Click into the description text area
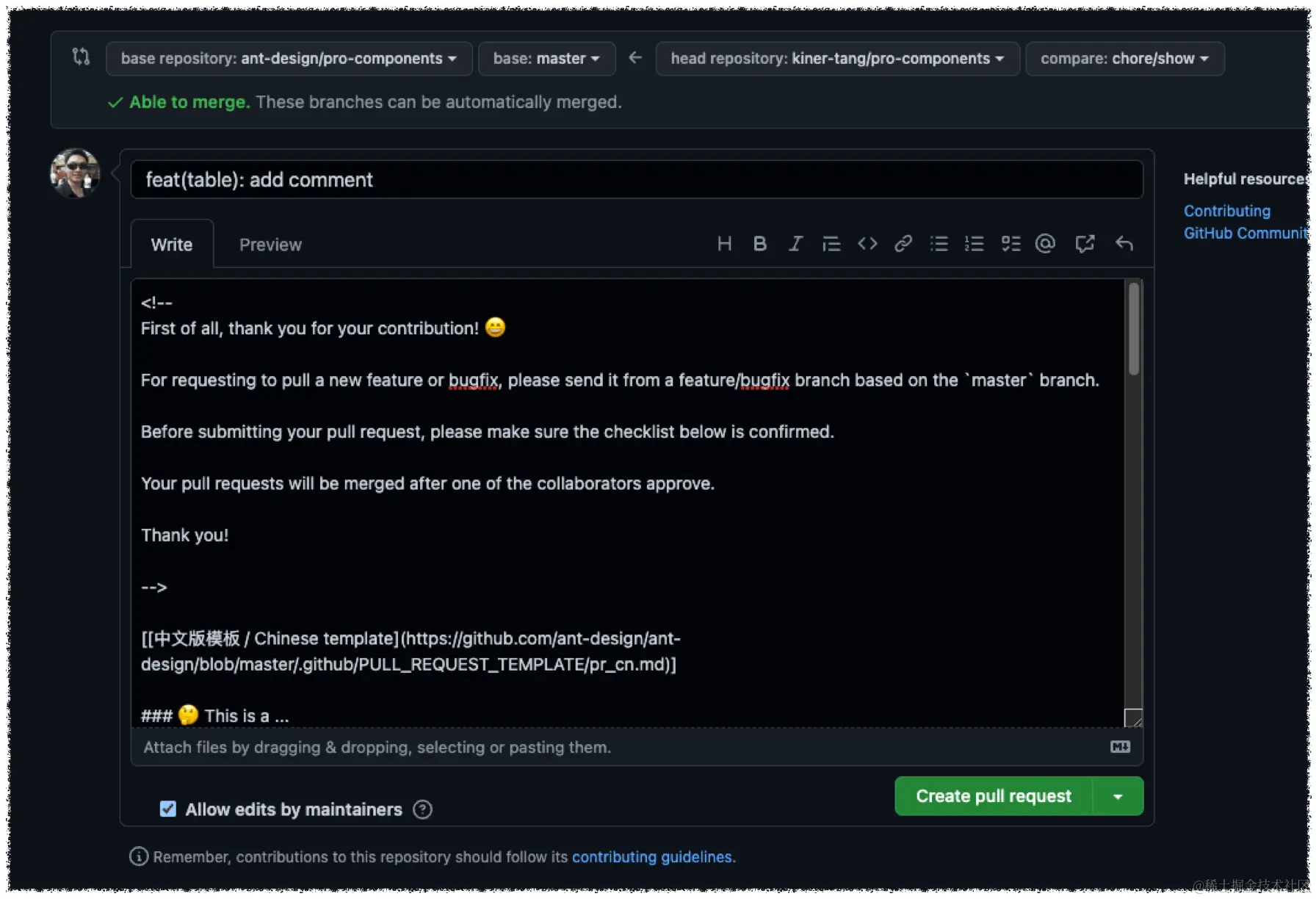The image size is (1316, 899). (x=628, y=502)
